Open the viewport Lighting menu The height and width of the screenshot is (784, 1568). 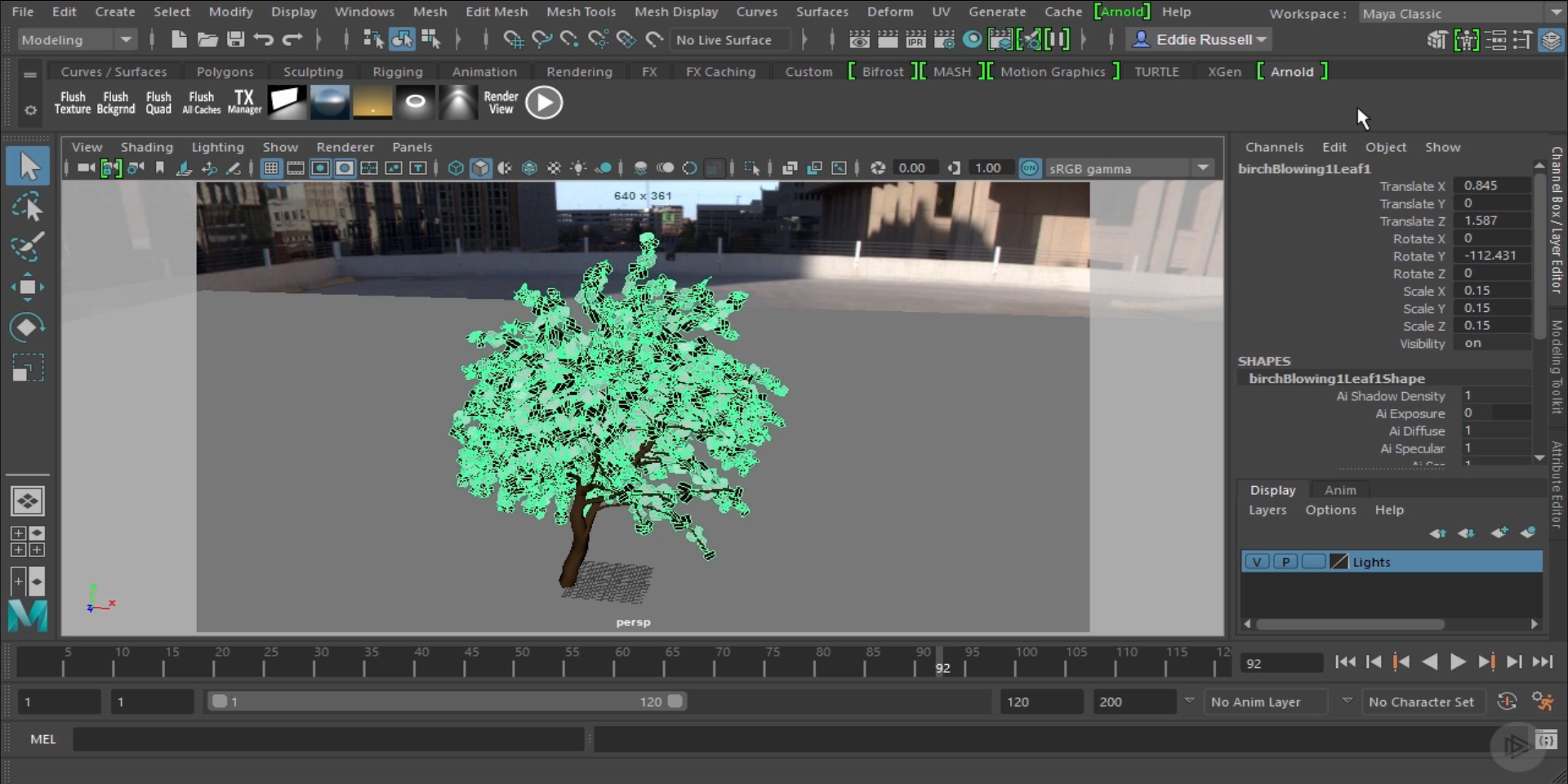pyautogui.click(x=217, y=147)
